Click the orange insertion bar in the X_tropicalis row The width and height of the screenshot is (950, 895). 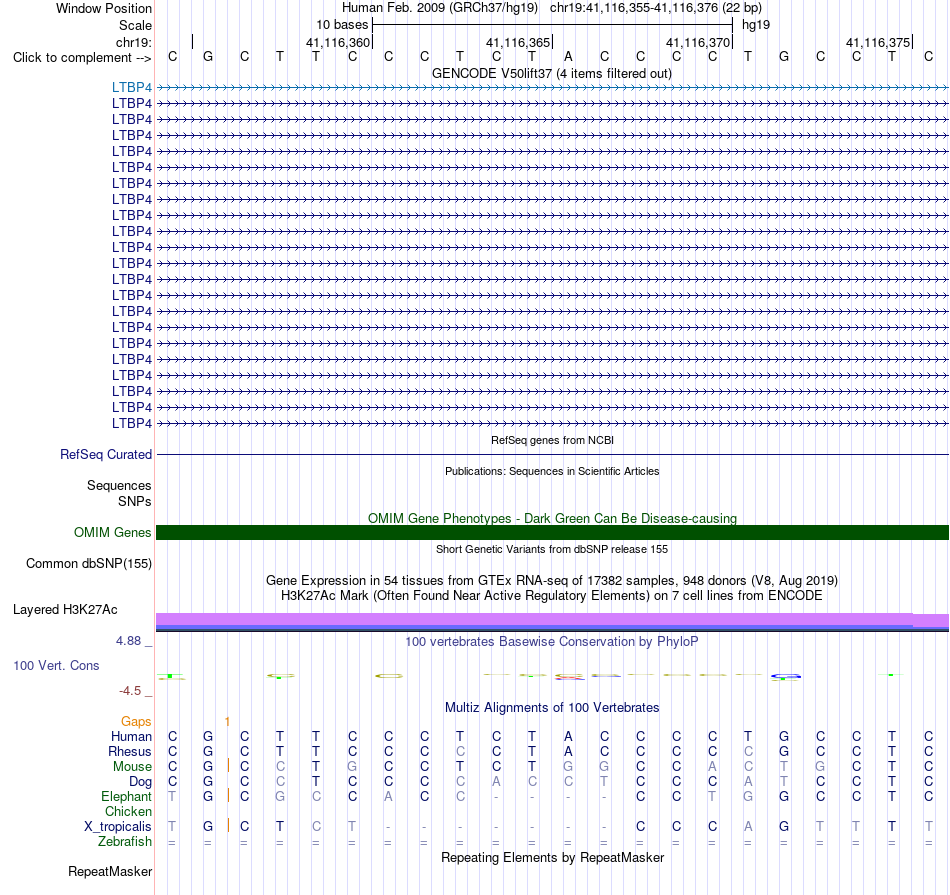point(228,825)
